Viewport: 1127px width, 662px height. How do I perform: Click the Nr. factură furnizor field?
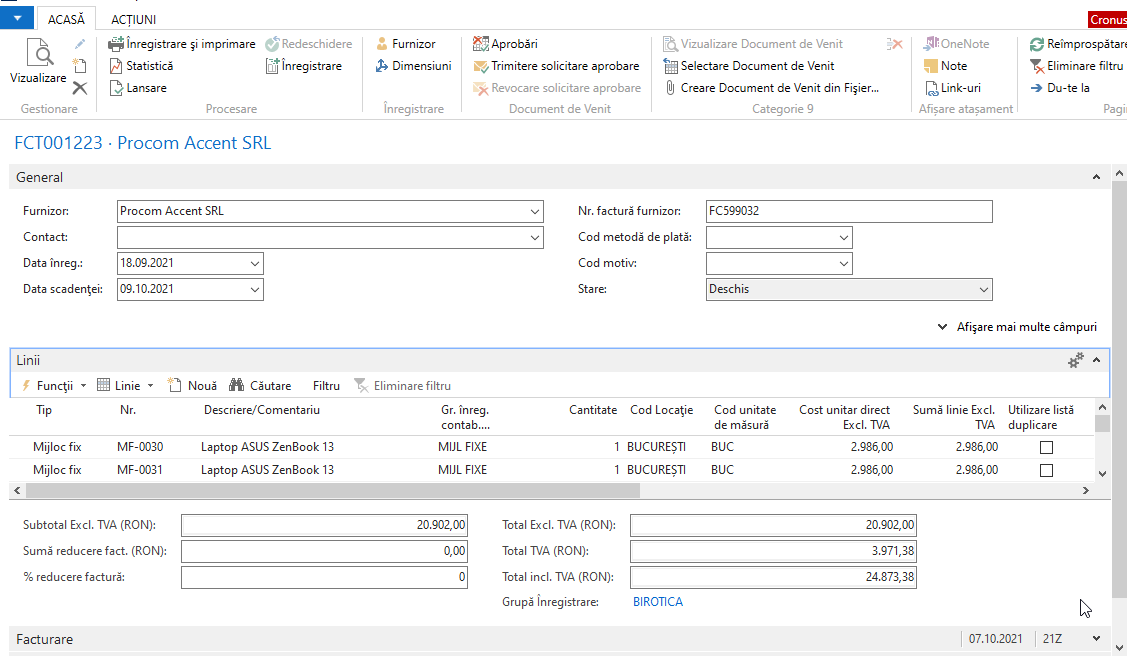pos(849,211)
